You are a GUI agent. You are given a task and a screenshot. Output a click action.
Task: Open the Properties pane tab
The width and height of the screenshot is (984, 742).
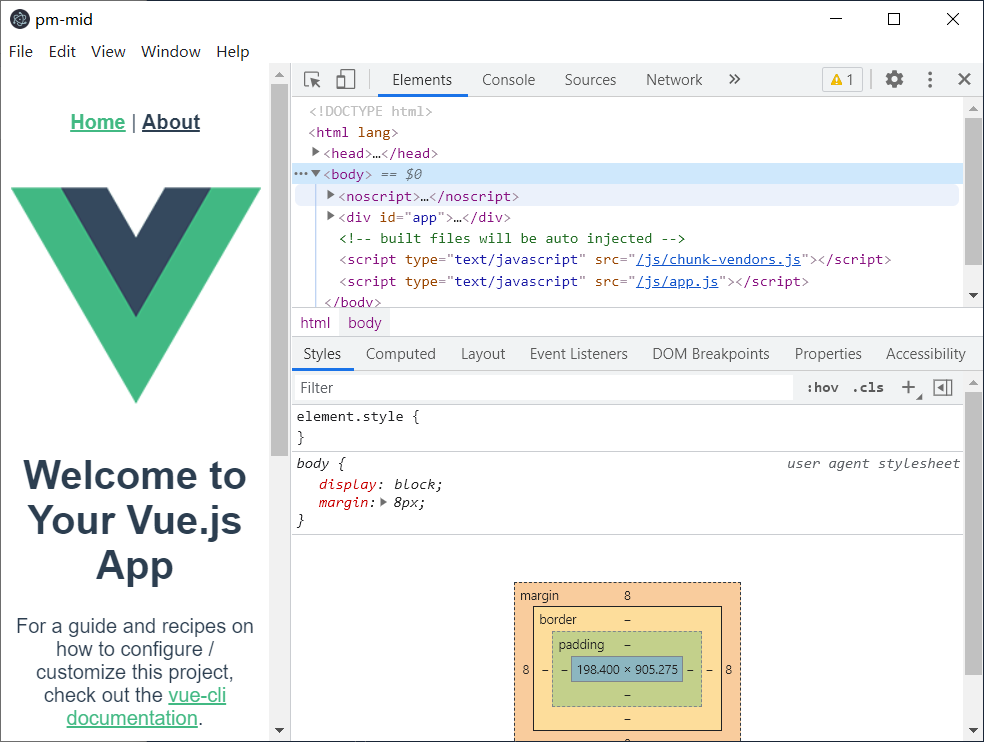tap(828, 354)
